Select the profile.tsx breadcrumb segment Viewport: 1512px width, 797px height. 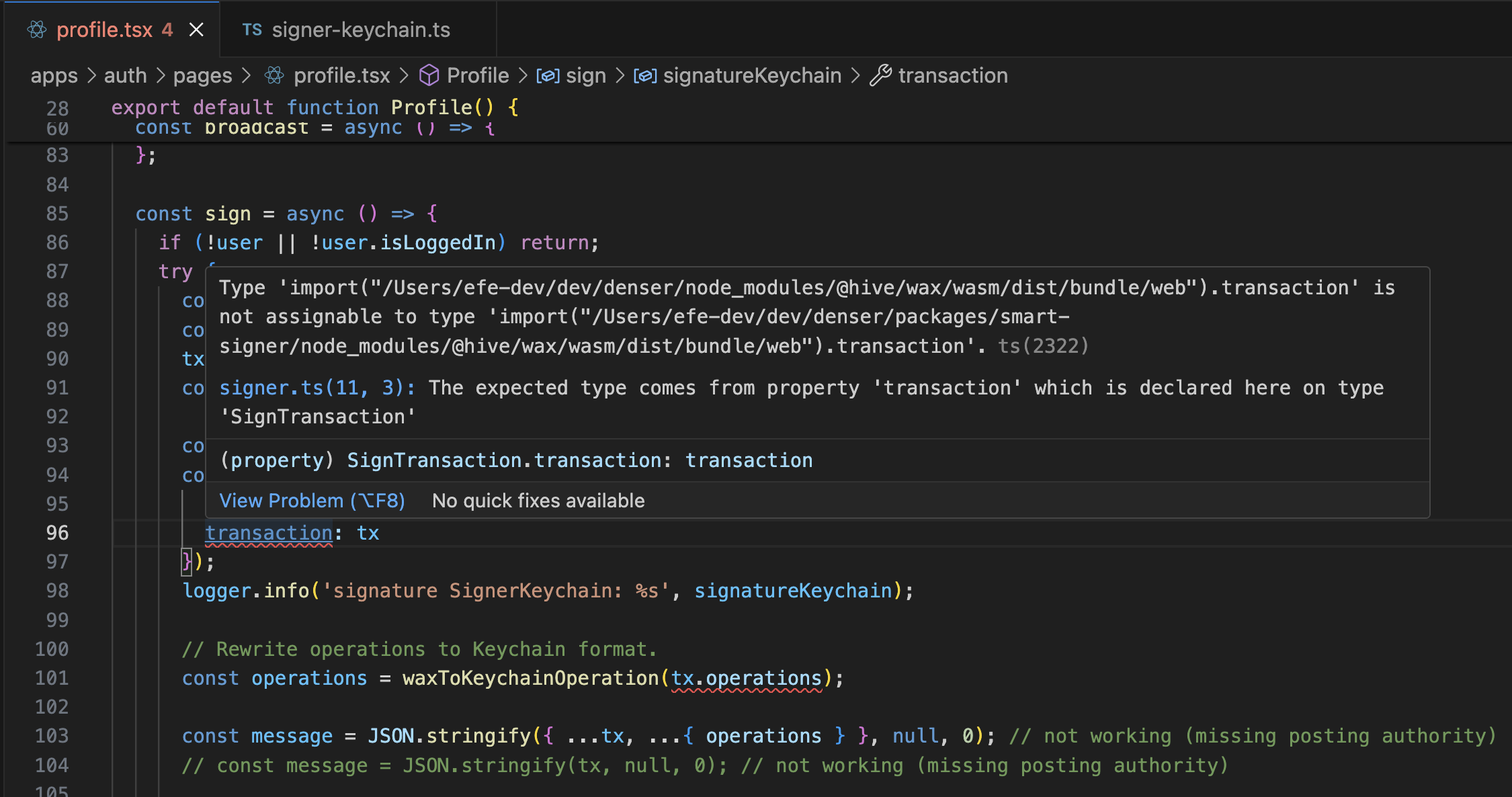click(342, 75)
